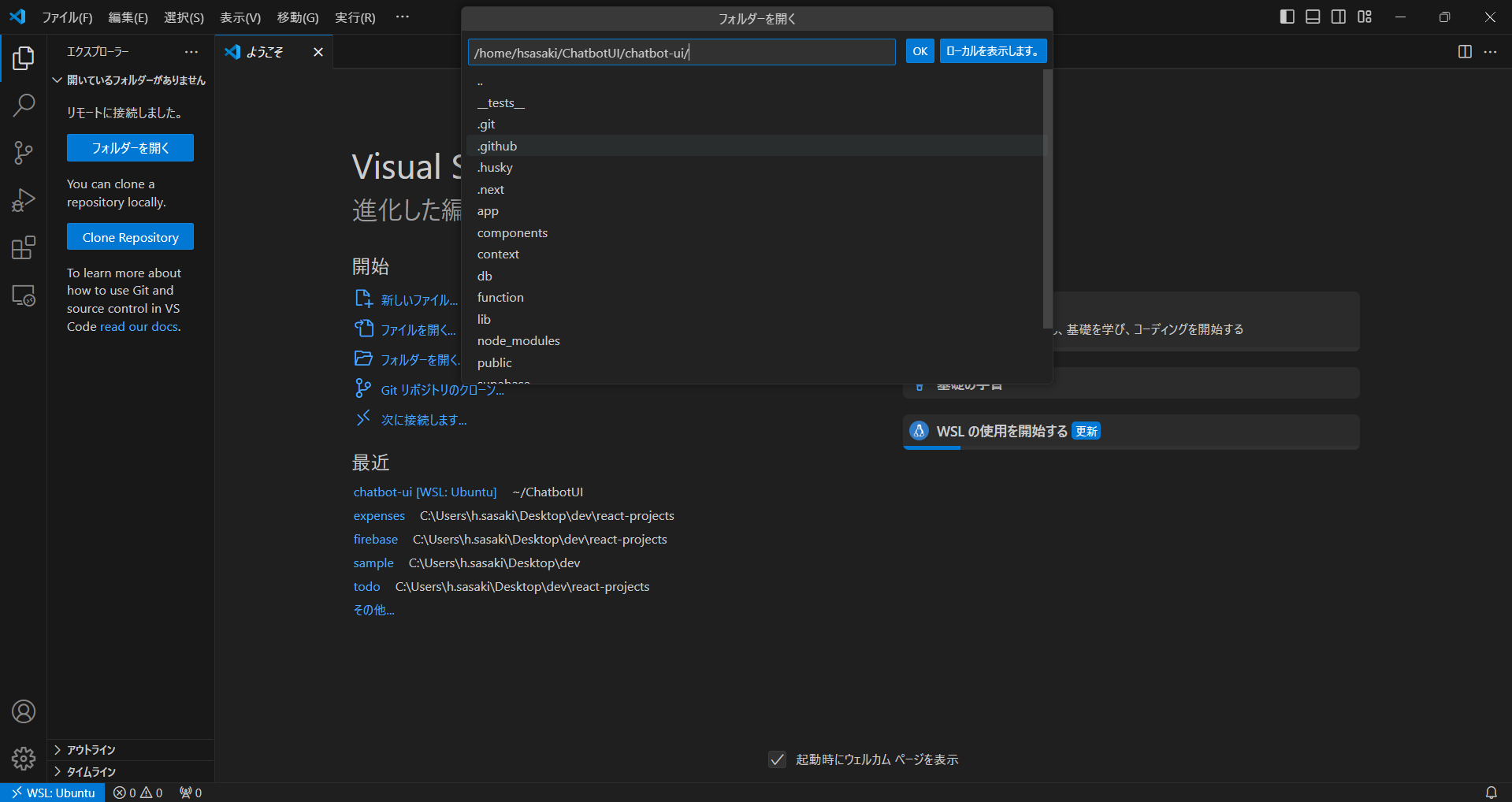Split the editor to the right
This screenshot has height=802, width=1512.
point(1465,51)
